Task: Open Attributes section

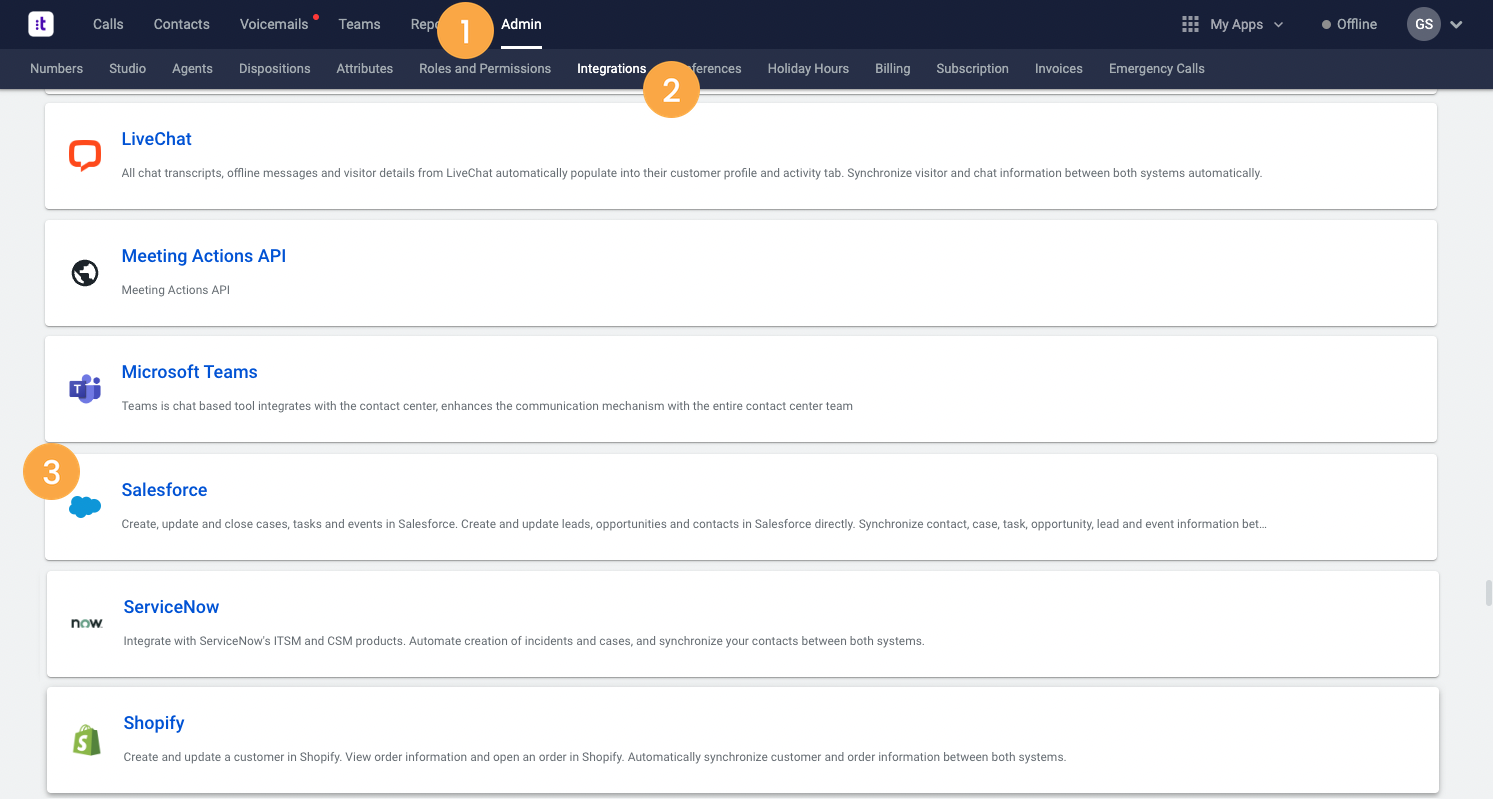Action: (365, 68)
